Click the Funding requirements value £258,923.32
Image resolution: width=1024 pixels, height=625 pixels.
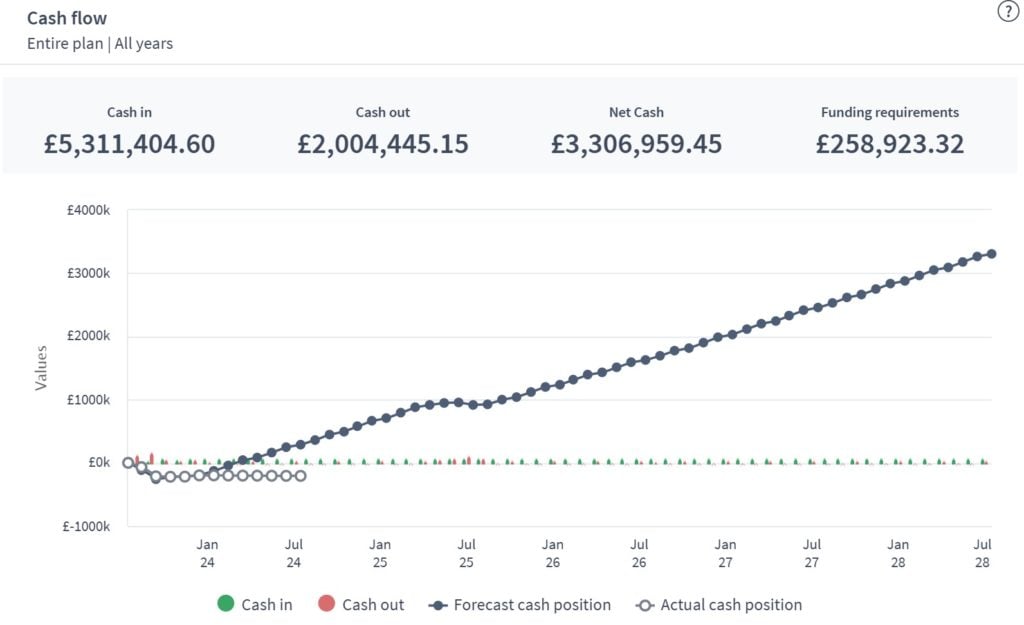point(890,144)
